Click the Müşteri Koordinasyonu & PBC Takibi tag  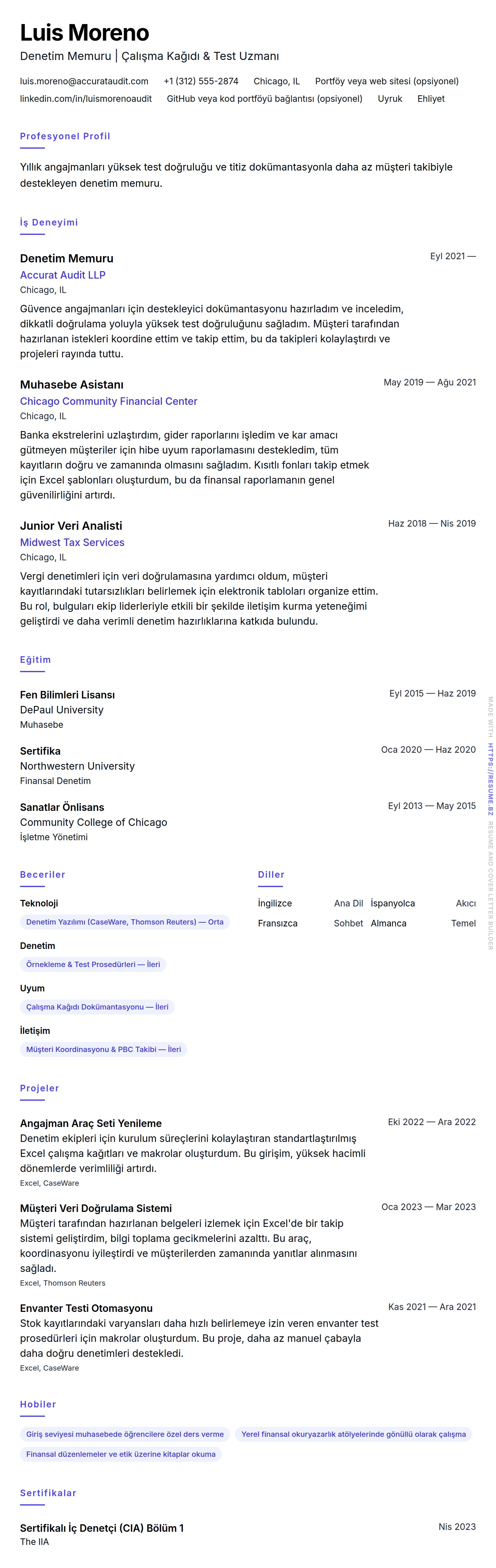(103, 1050)
